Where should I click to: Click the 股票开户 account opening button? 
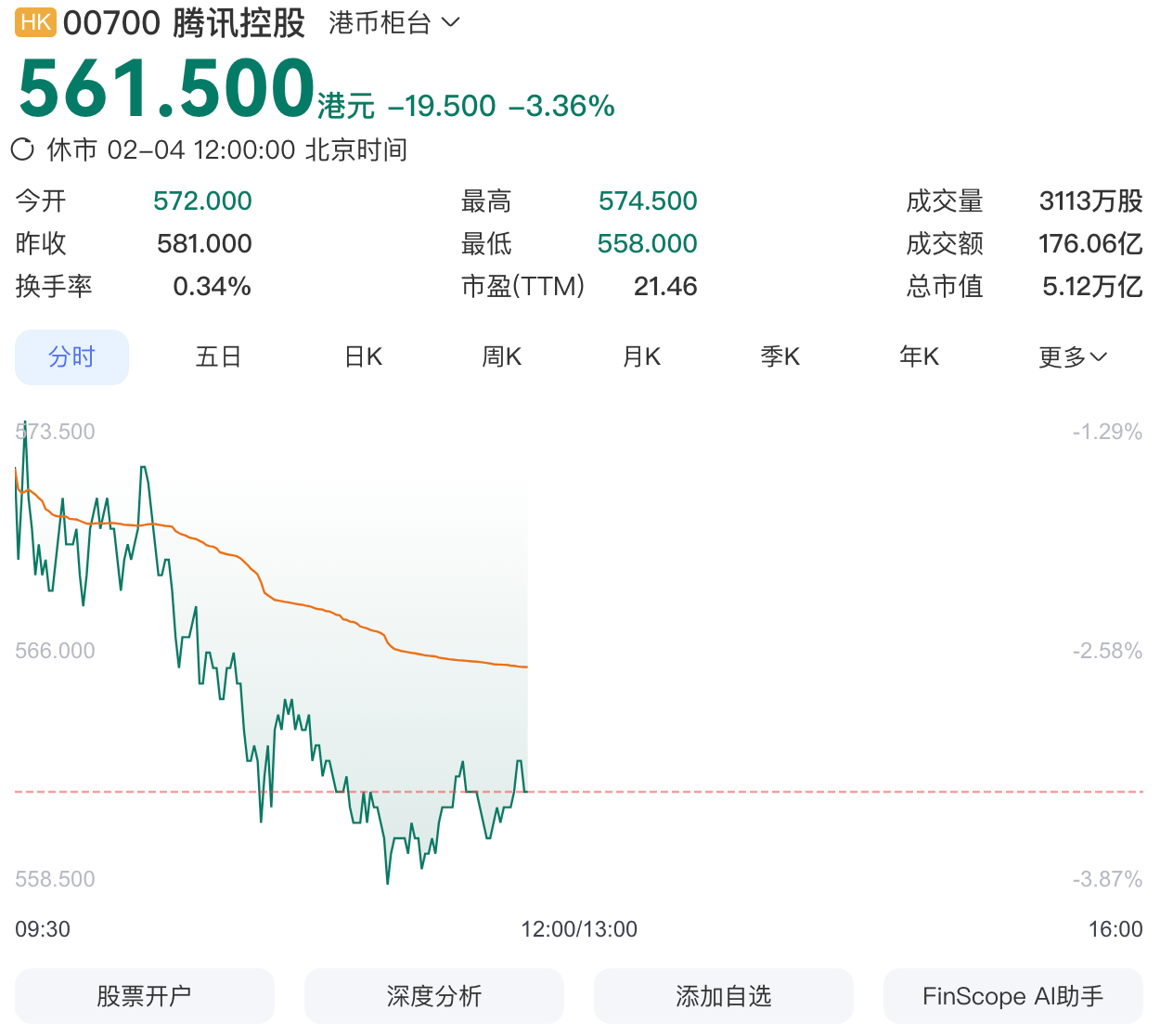[x=144, y=995]
